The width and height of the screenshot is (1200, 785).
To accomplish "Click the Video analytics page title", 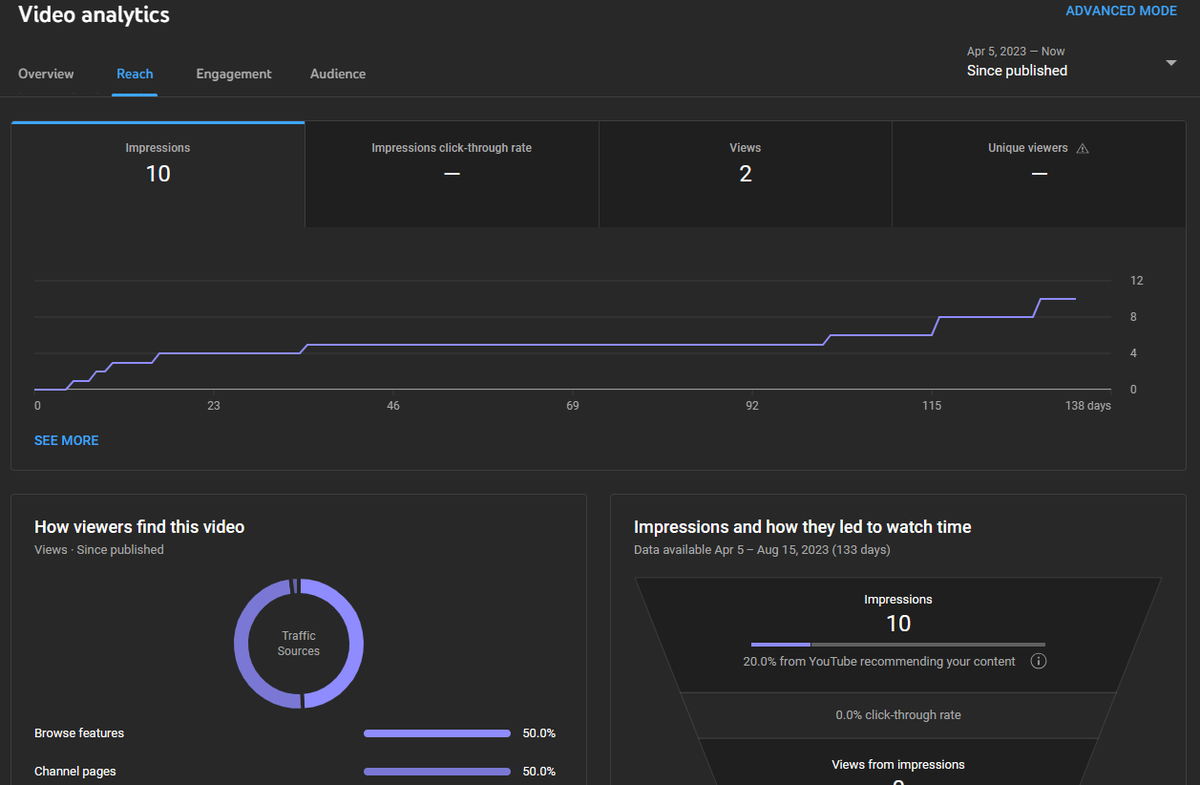I will pos(94,14).
